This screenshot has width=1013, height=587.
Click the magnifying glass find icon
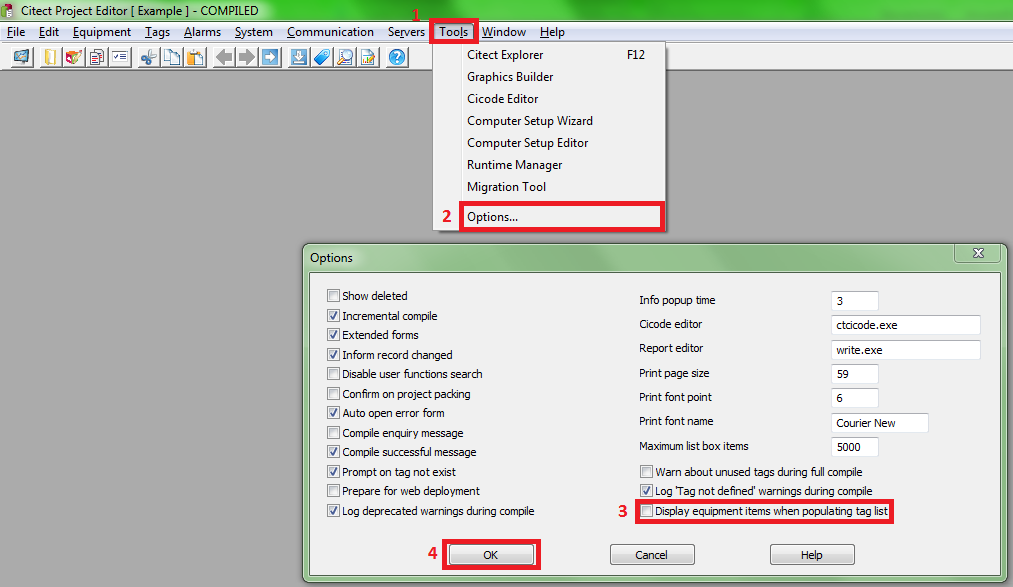click(x=345, y=57)
